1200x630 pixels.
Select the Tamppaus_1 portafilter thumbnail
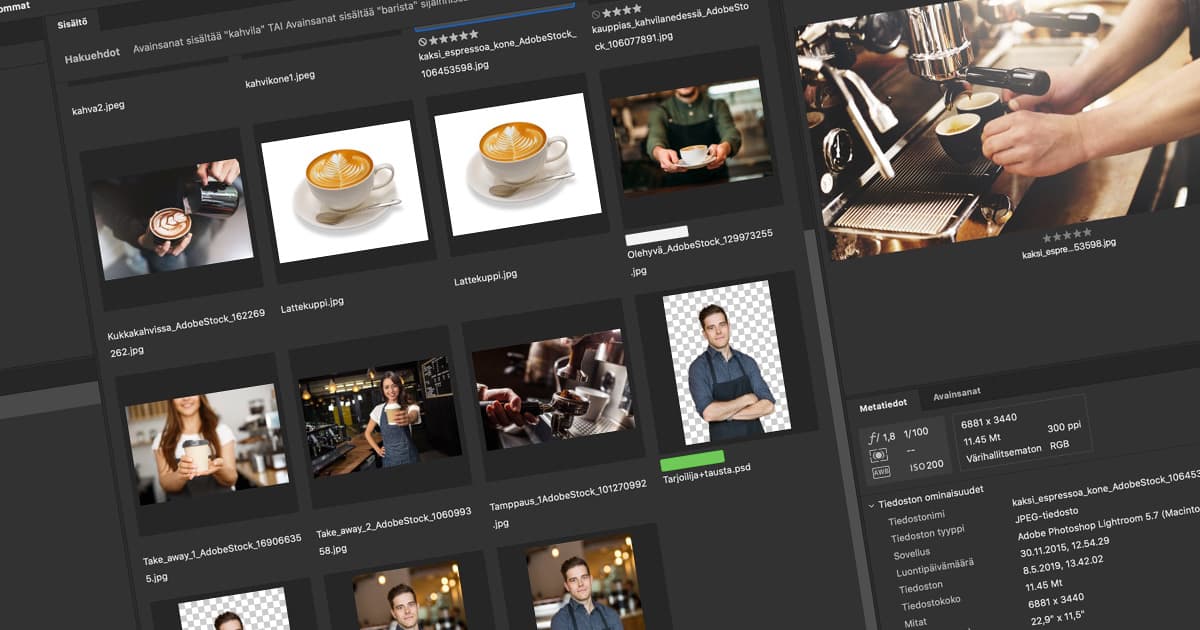pos(554,390)
